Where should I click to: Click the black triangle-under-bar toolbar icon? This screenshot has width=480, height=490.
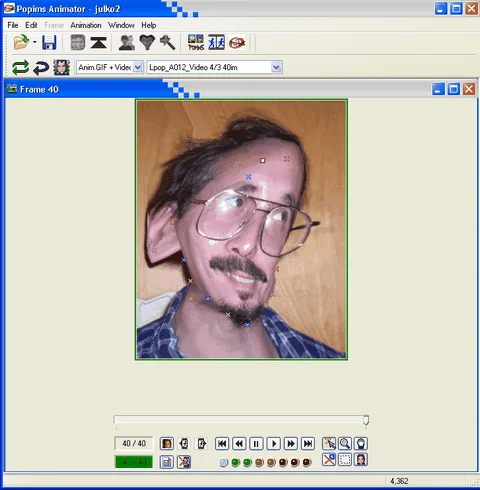point(98,43)
